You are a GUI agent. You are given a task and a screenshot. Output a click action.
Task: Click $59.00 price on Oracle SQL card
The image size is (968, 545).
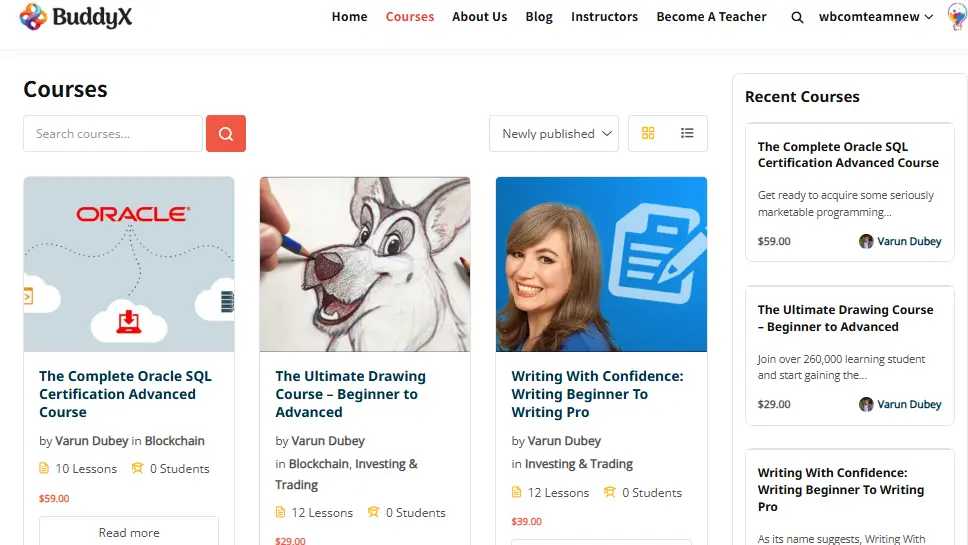coord(54,498)
